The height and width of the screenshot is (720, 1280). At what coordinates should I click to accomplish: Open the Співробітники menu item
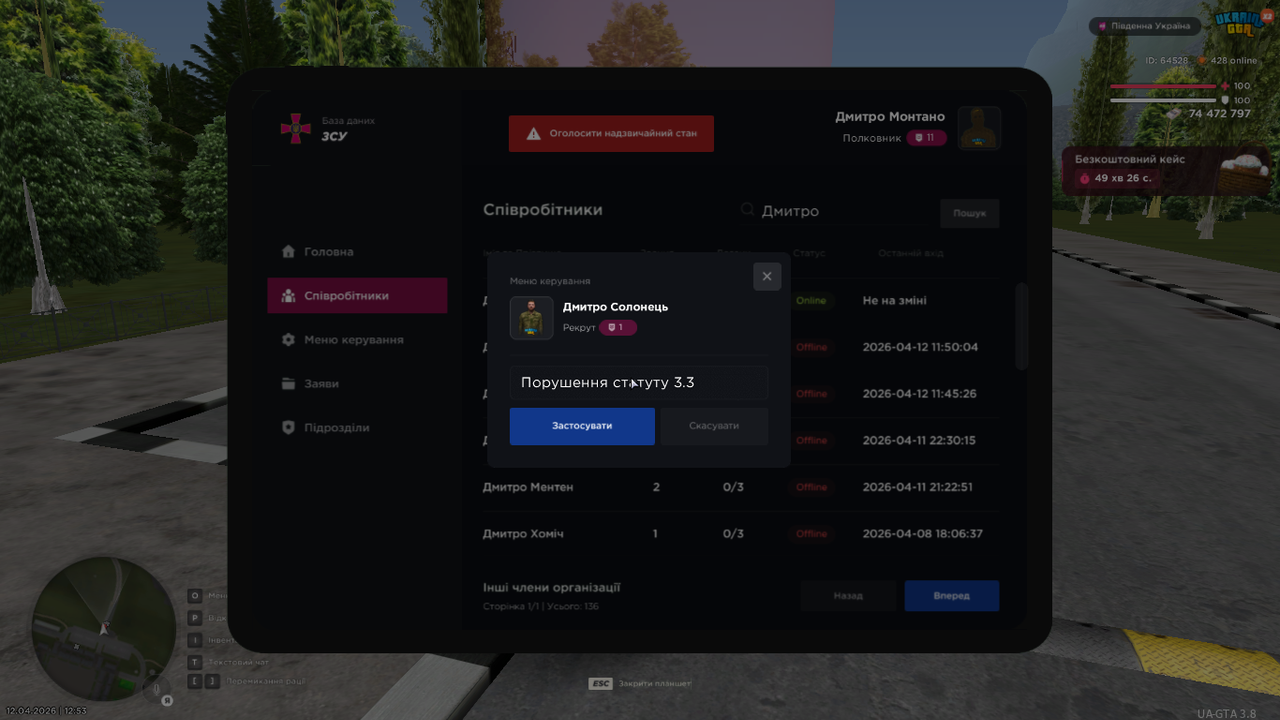click(357, 296)
